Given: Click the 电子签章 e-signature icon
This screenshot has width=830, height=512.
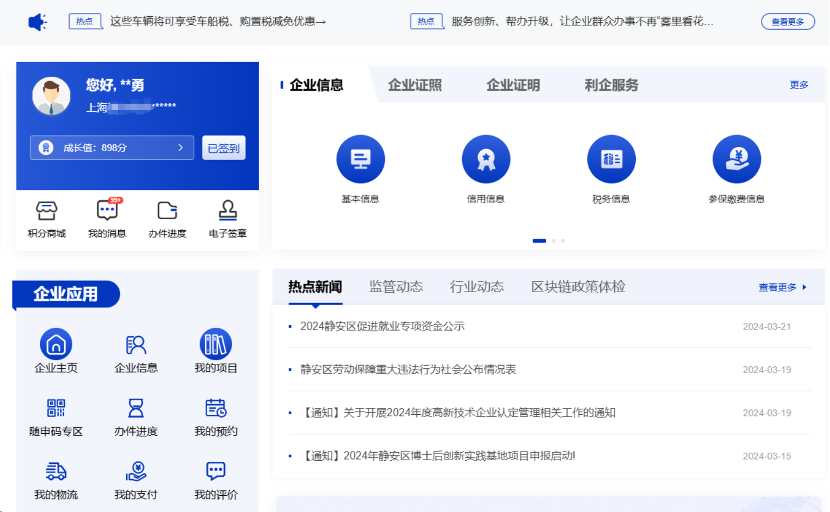Looking at the screenshot, I should pos(227,211).
